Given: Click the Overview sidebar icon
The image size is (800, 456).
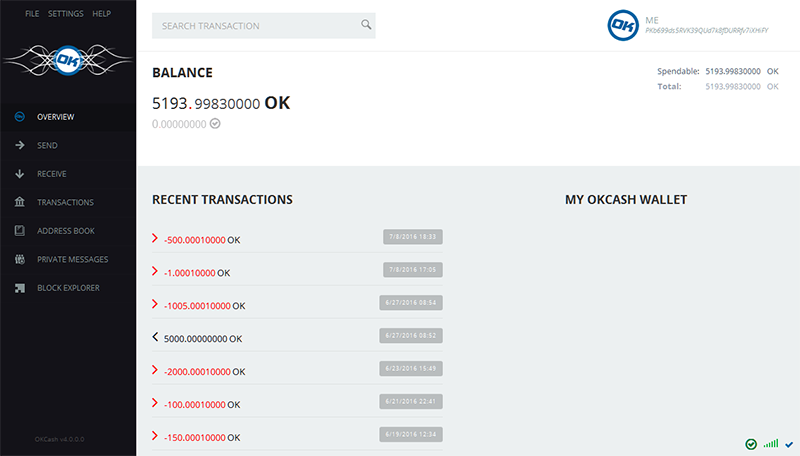Looking at the screenshot, I should (x=20, y=117).
